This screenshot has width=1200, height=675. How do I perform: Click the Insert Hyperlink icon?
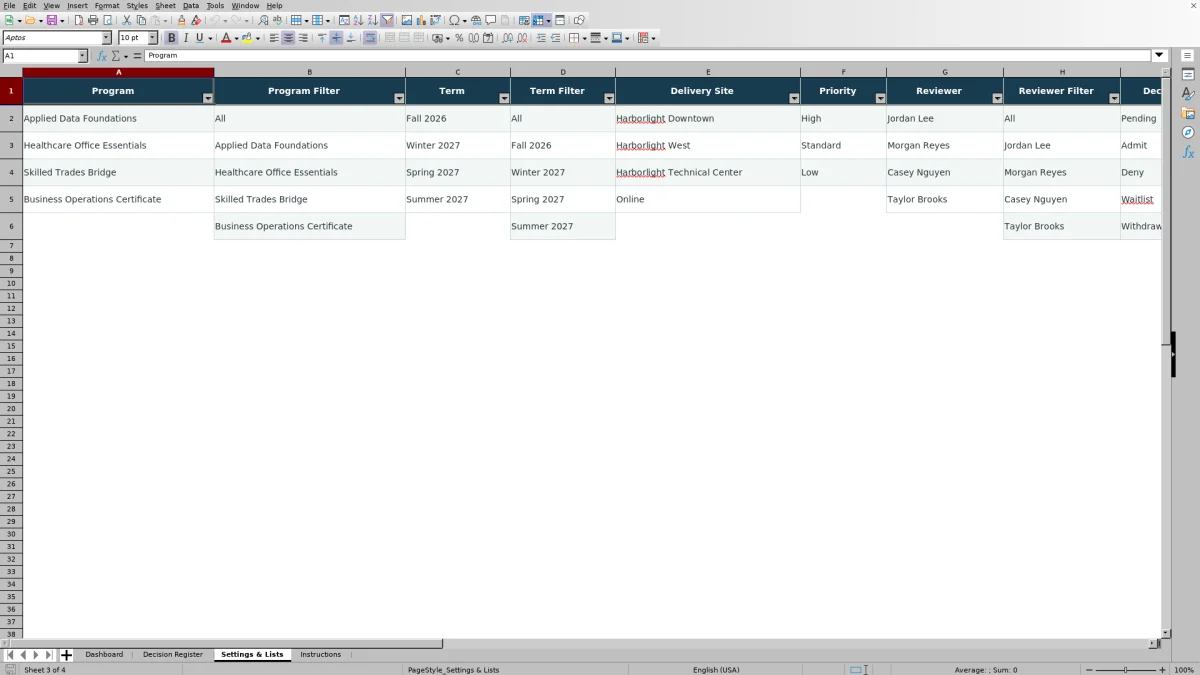476,20
